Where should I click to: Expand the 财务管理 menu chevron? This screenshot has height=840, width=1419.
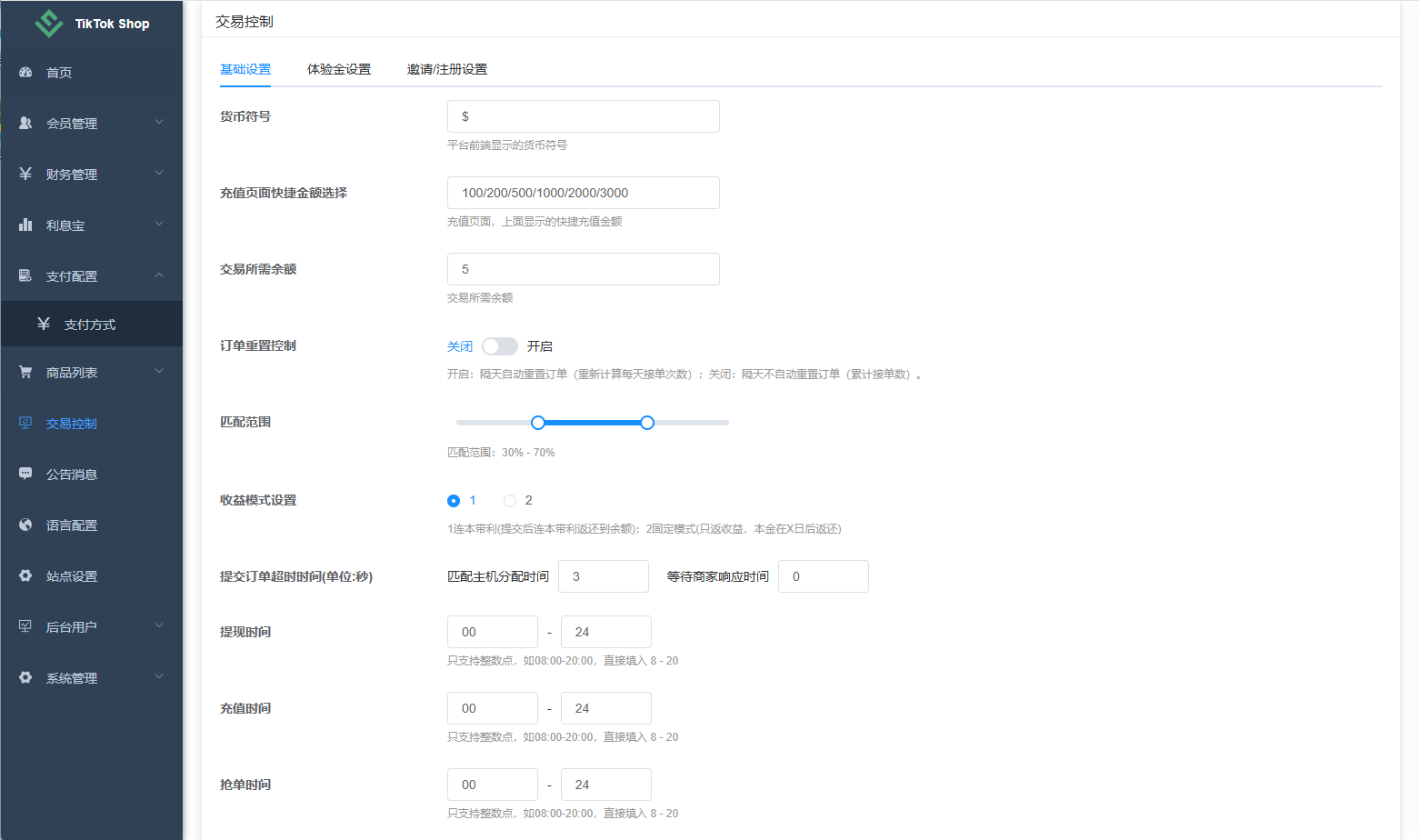[x=159, y=173]
